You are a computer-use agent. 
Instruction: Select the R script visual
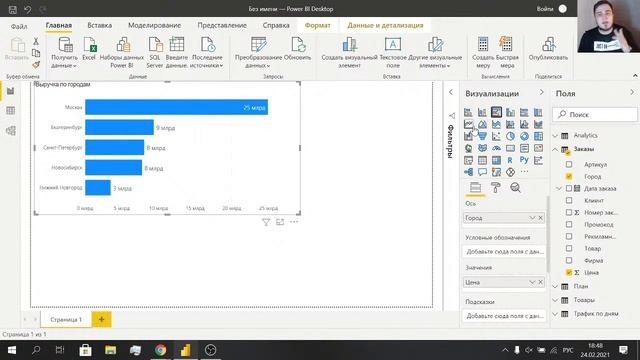510,160
